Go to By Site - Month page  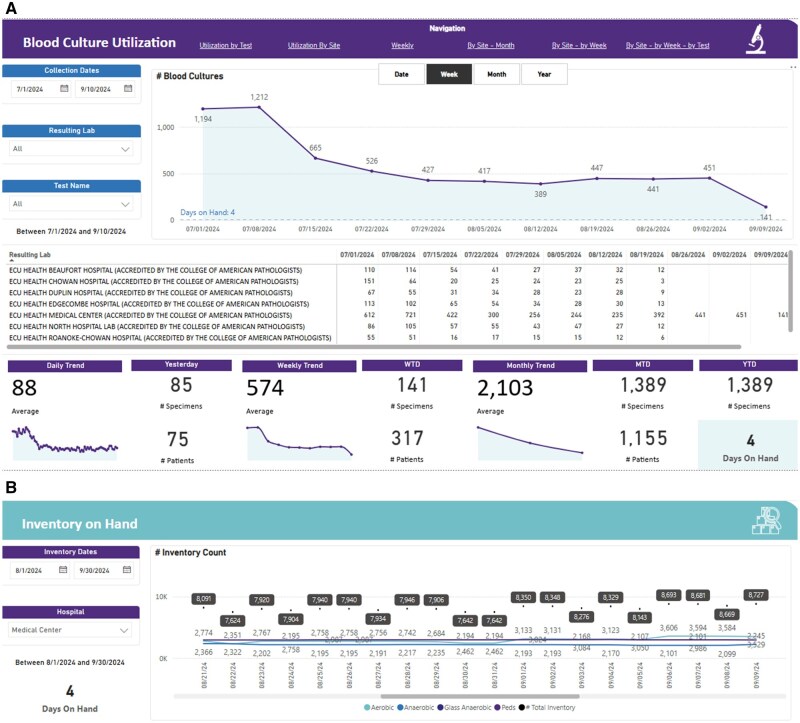[491, 45]
